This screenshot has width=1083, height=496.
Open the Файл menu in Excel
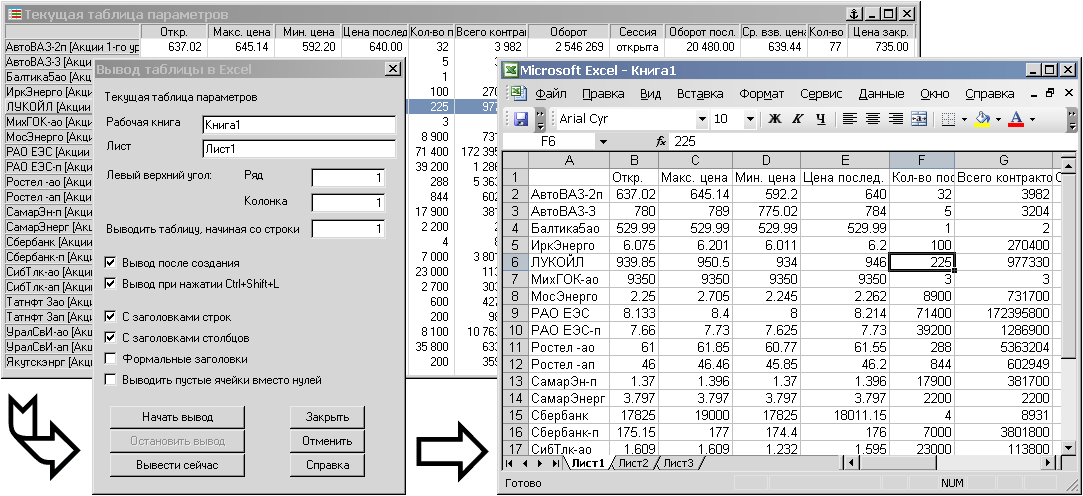(551, 94)
